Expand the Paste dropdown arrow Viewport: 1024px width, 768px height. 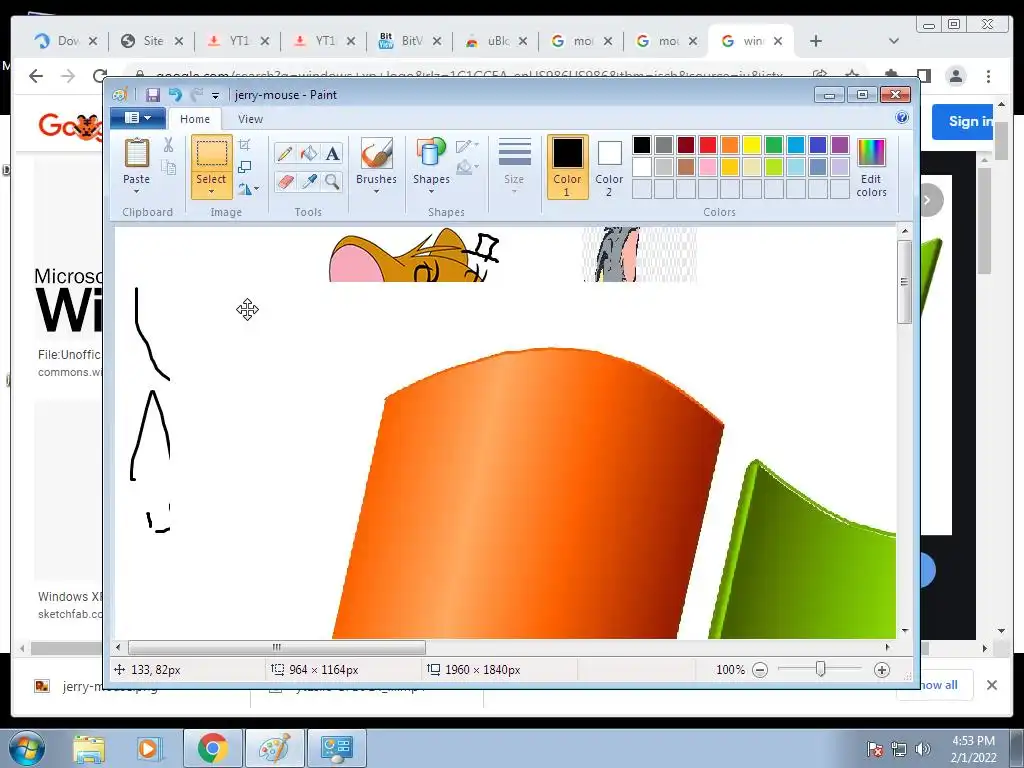(x=136, y=192)
